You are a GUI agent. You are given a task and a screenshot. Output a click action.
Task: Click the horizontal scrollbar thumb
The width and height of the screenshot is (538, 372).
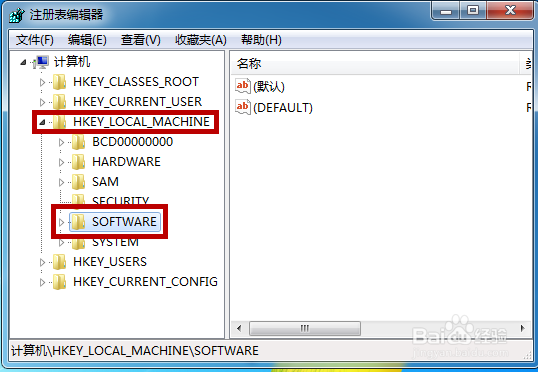click(x=305, y=328)
